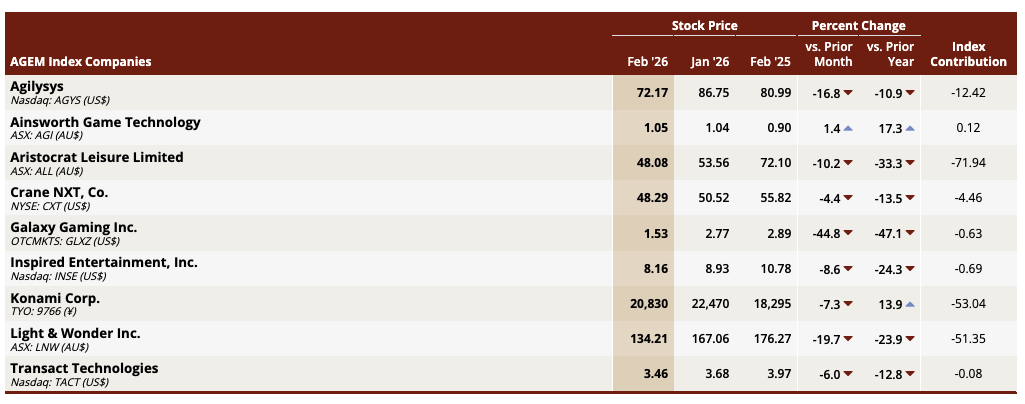The height and width of the screenshot is (404, 1025).
Task: Click the OTCMKTS: GLXZ (US$) ticker text
Action: (x=67, y=242)
